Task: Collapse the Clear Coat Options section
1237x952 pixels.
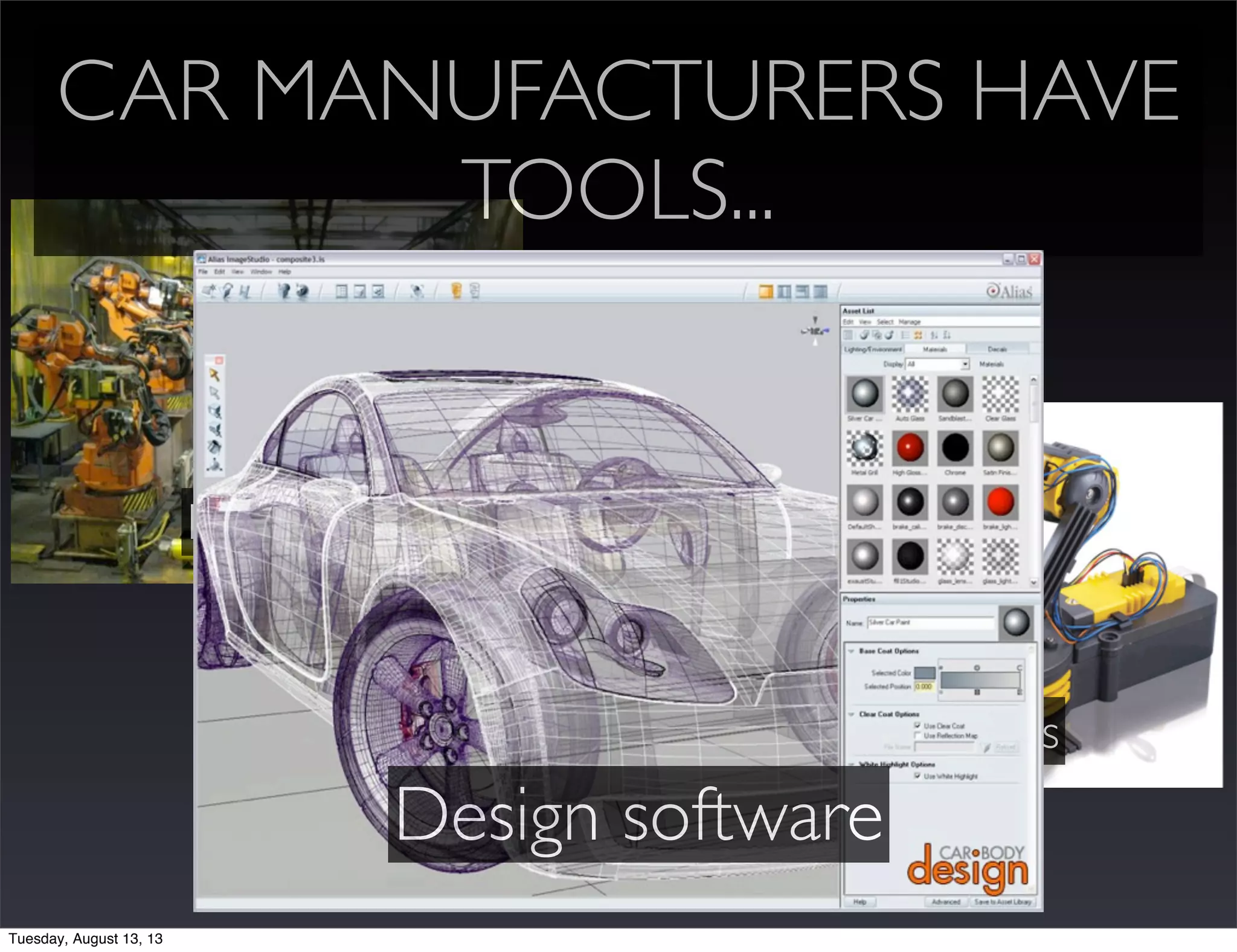Action: 851,714
